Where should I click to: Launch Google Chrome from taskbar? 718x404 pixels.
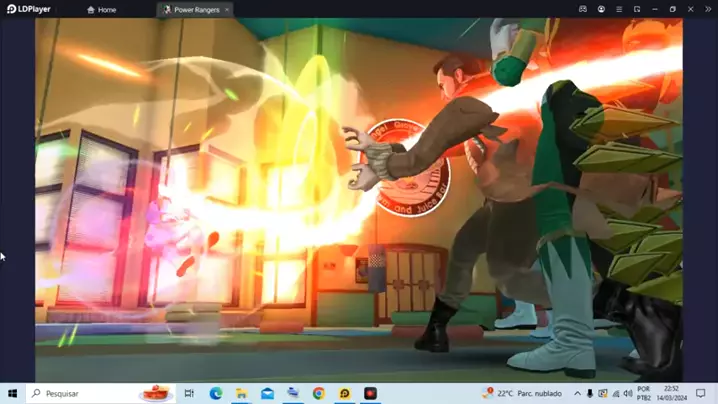[319, 394]
